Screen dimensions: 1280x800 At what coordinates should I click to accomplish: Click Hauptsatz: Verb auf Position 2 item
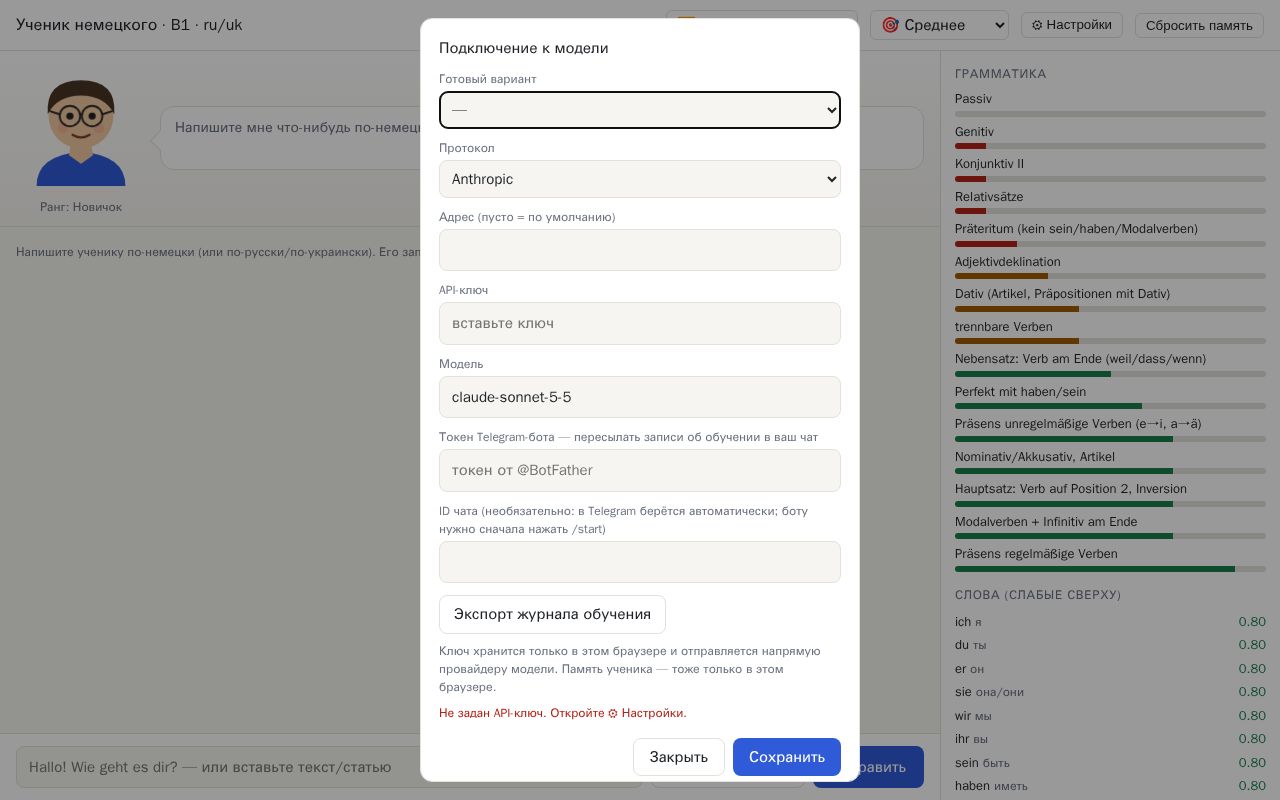click(1110, 494)
